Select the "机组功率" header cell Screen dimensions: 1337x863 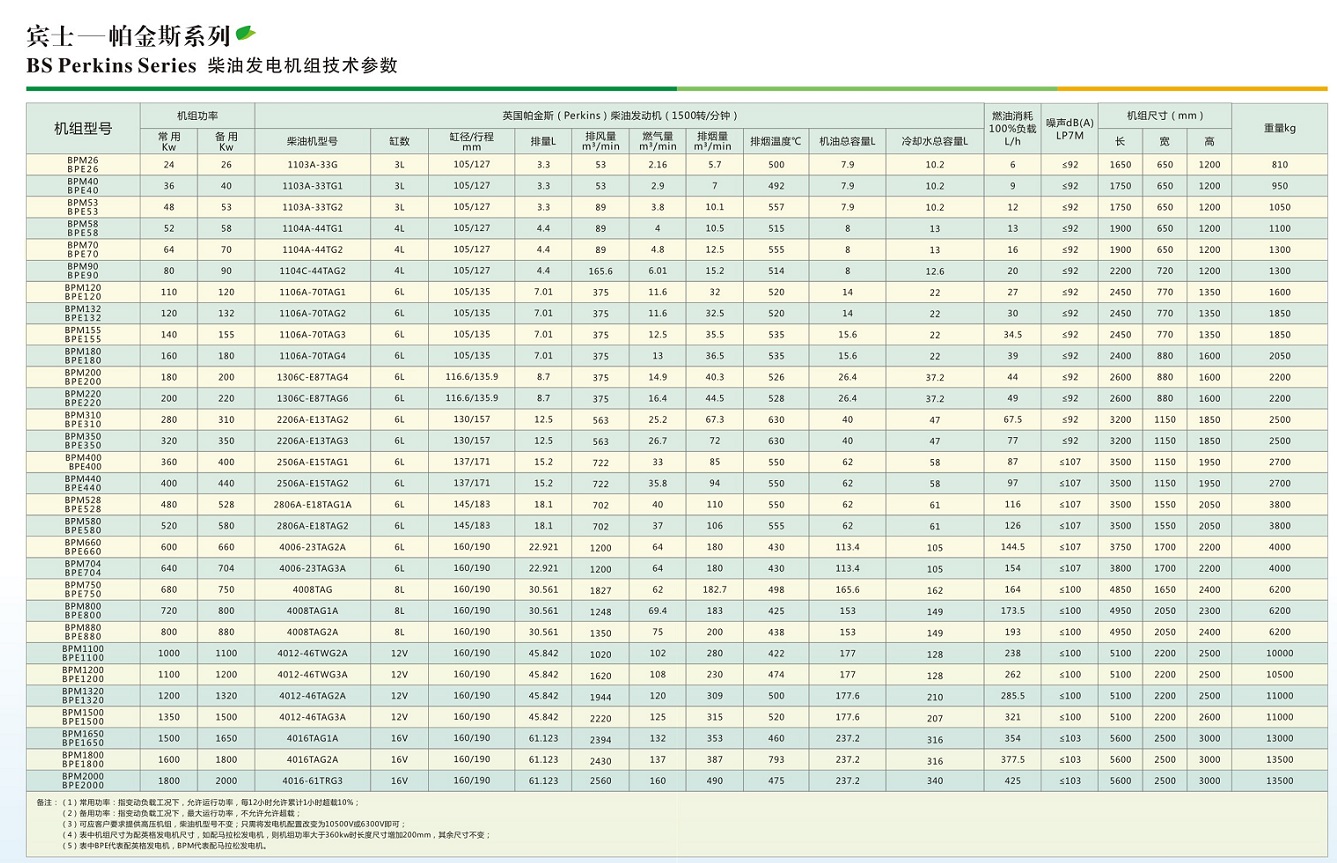click(x=198, y=116)
